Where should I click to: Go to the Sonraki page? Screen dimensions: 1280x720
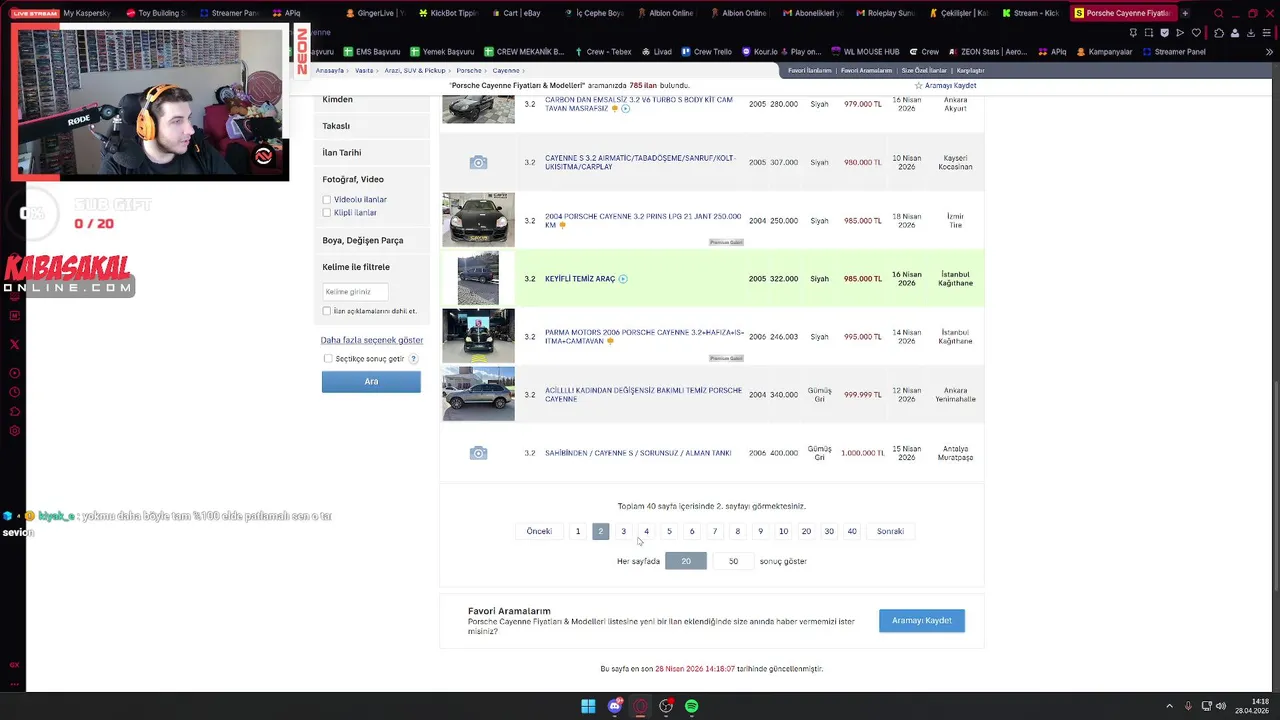(x=890, y=532)
